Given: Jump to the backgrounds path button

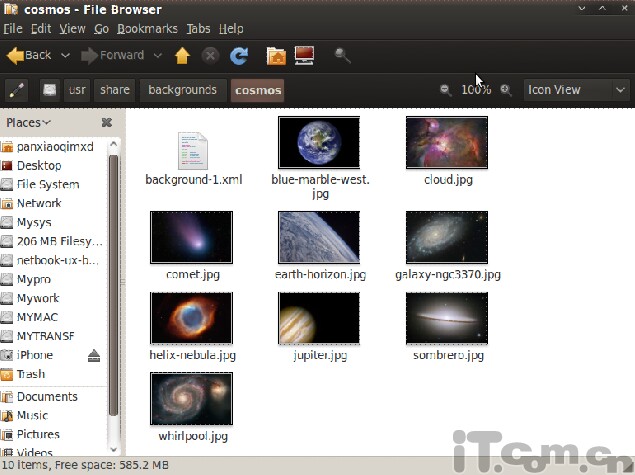Looking at the screenshot, I should click(182, 90).
